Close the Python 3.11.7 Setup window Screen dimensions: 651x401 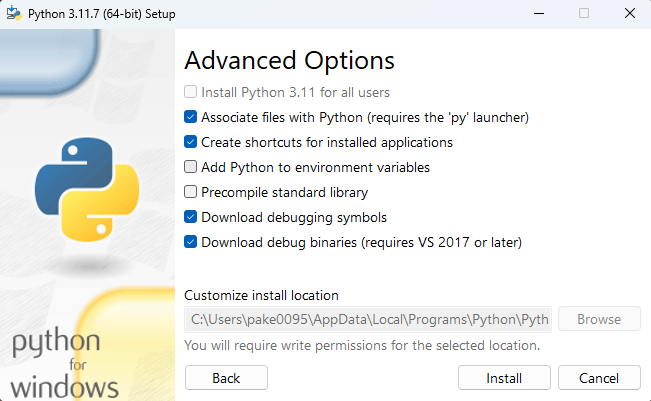629,13
